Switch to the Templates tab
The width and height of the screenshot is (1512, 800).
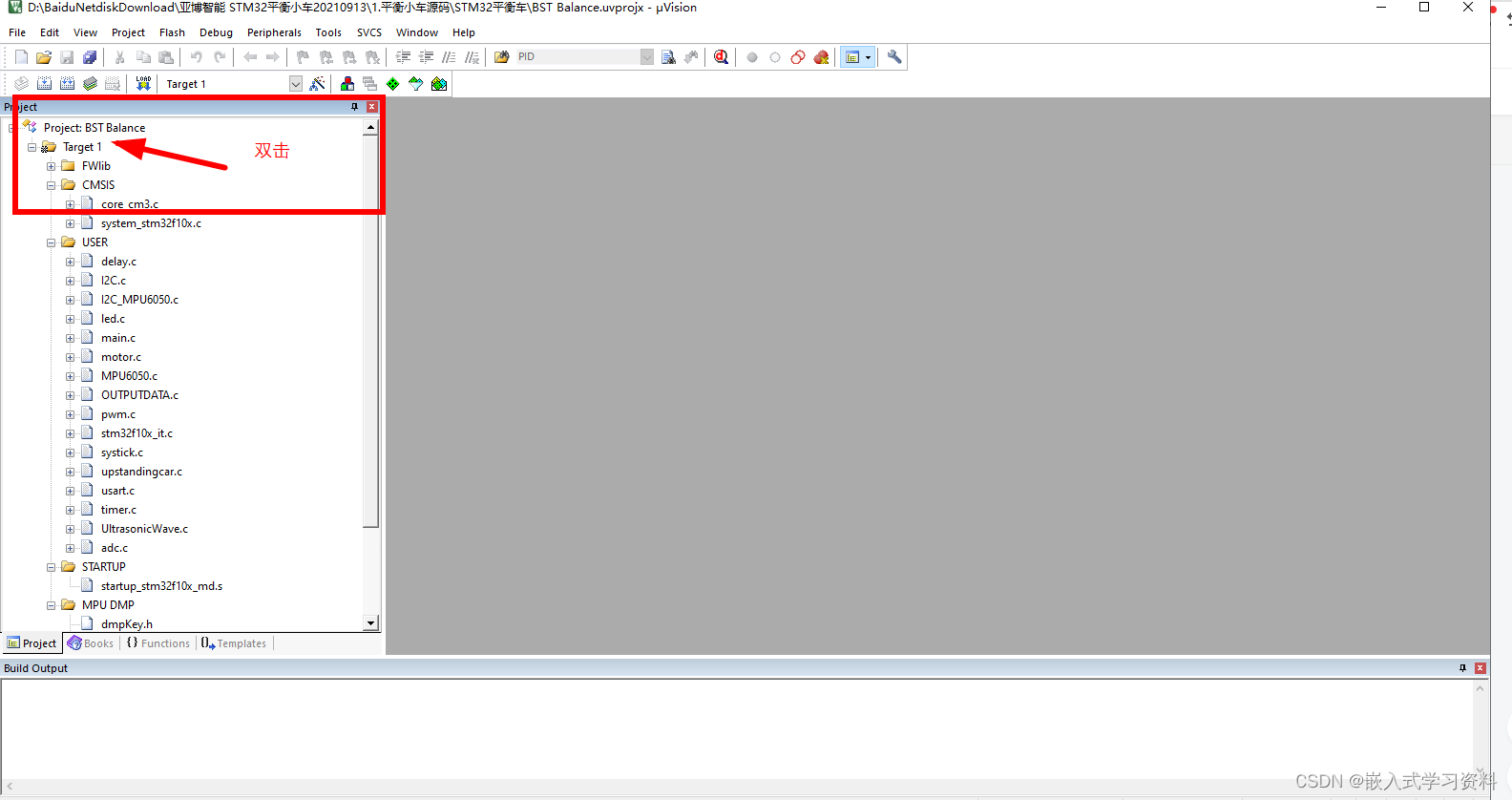click(234, 643)
